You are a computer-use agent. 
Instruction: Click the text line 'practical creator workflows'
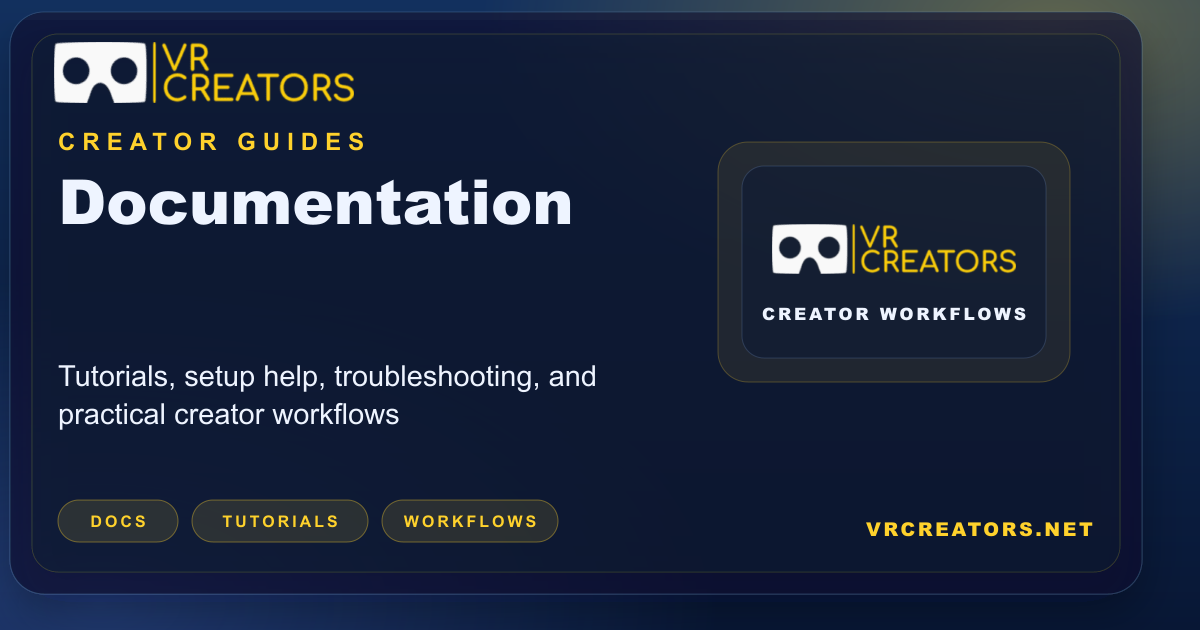coord(229,414)
